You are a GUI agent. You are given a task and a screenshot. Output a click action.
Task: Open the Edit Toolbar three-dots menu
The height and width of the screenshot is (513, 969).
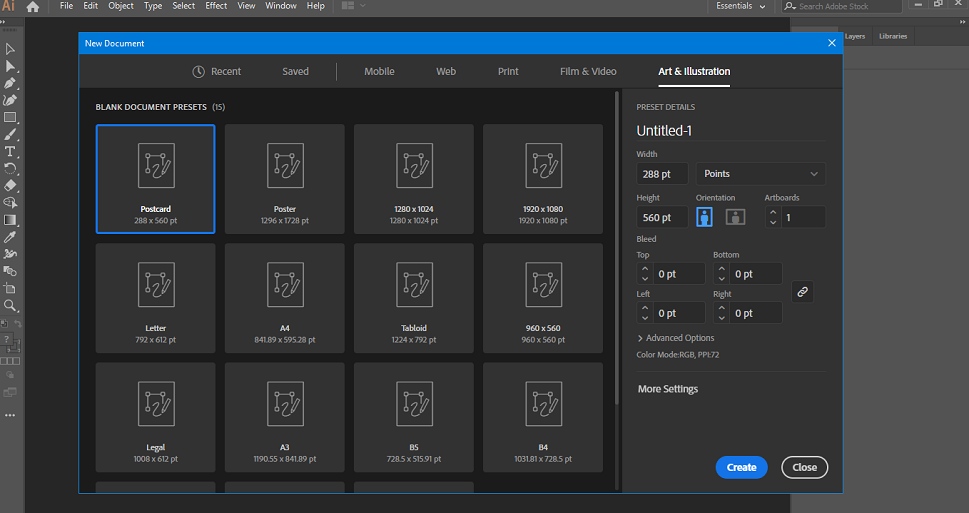pyautogui.click(x=10, y=415)
